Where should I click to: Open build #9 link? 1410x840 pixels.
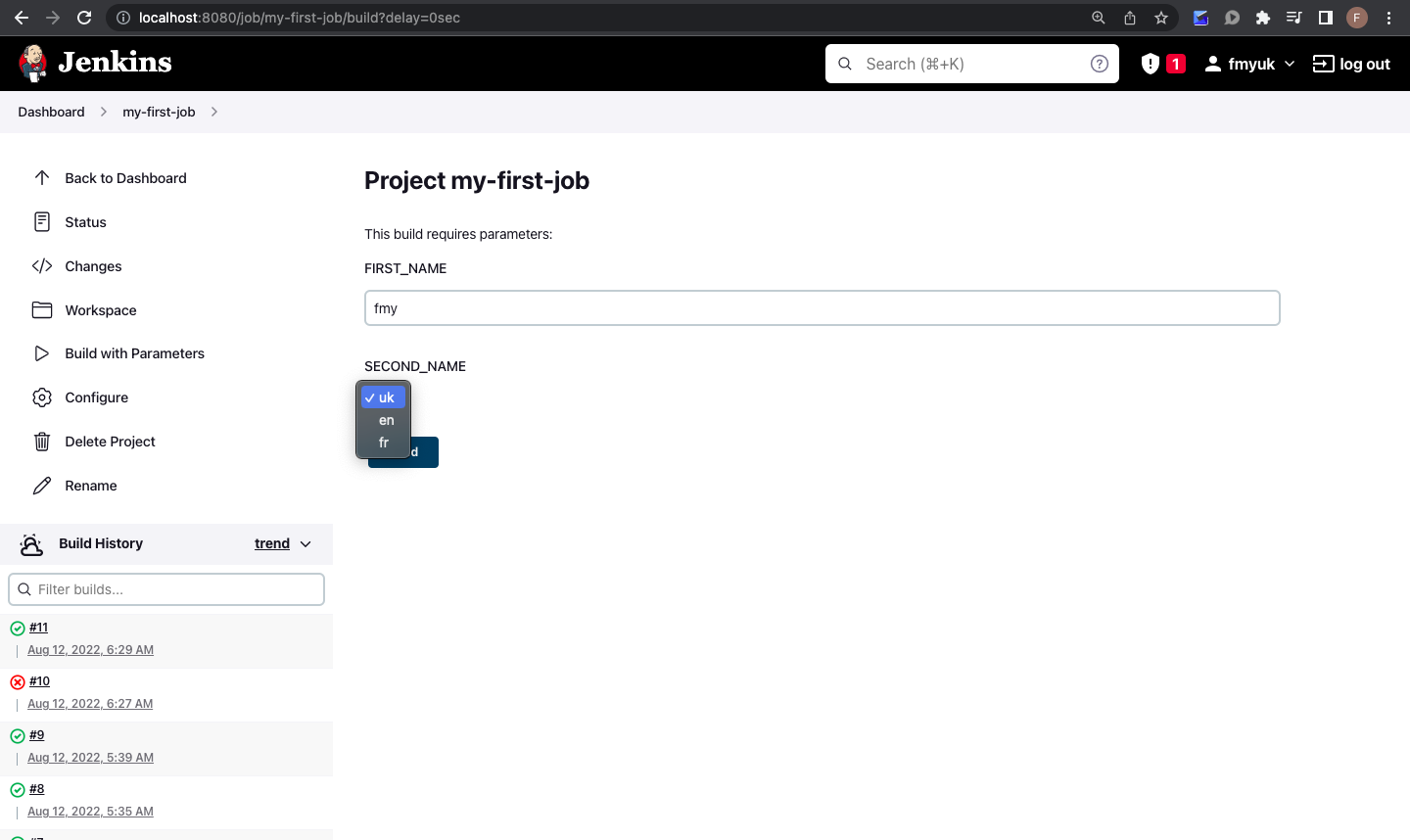tap(36, 735)
